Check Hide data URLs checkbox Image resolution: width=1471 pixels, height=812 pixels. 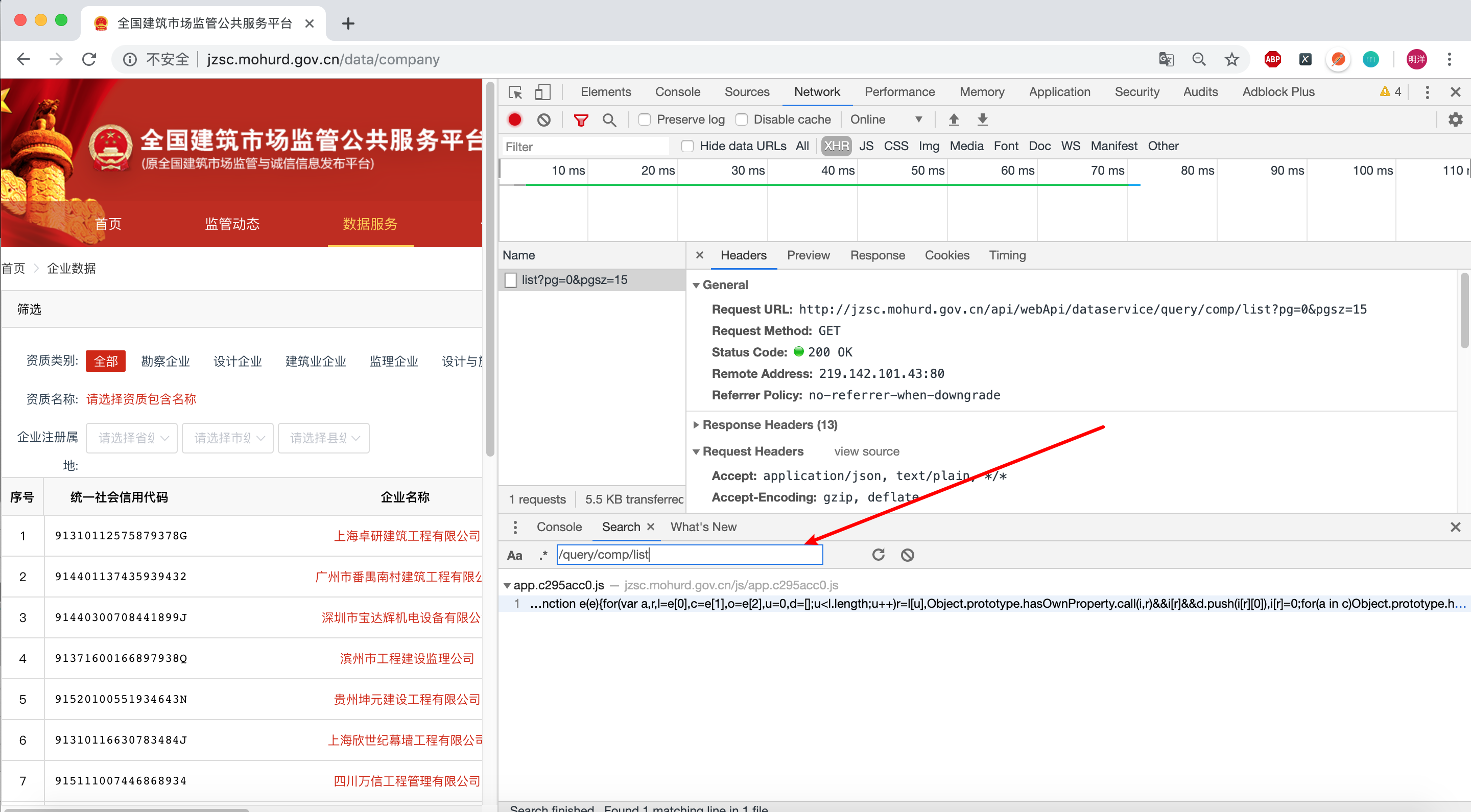[687, 147]
